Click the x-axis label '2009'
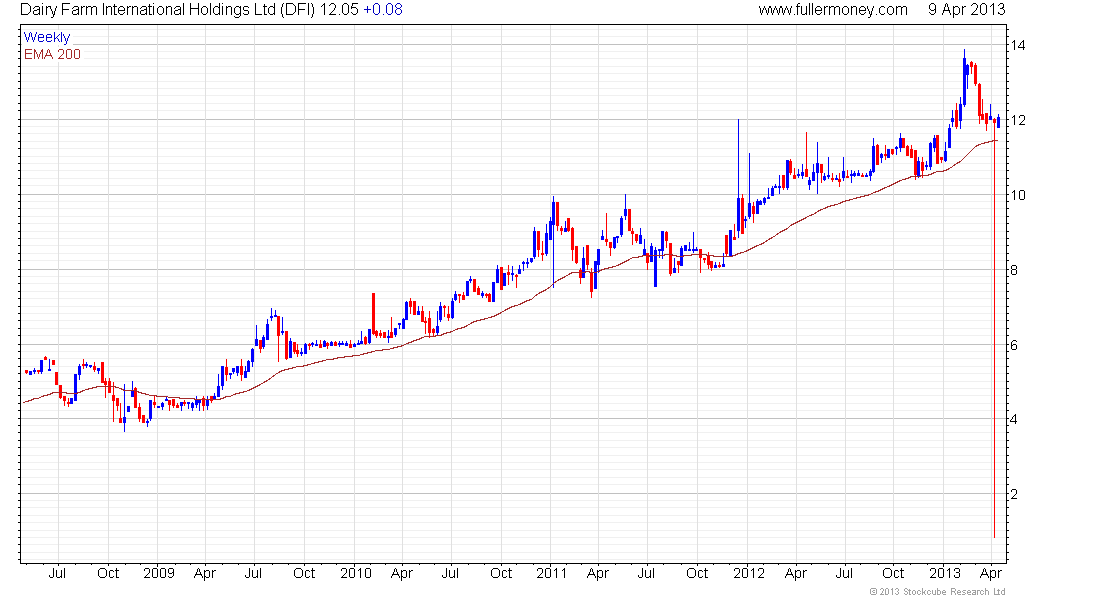Screen dimensions: 1100x600 point(159,573)
